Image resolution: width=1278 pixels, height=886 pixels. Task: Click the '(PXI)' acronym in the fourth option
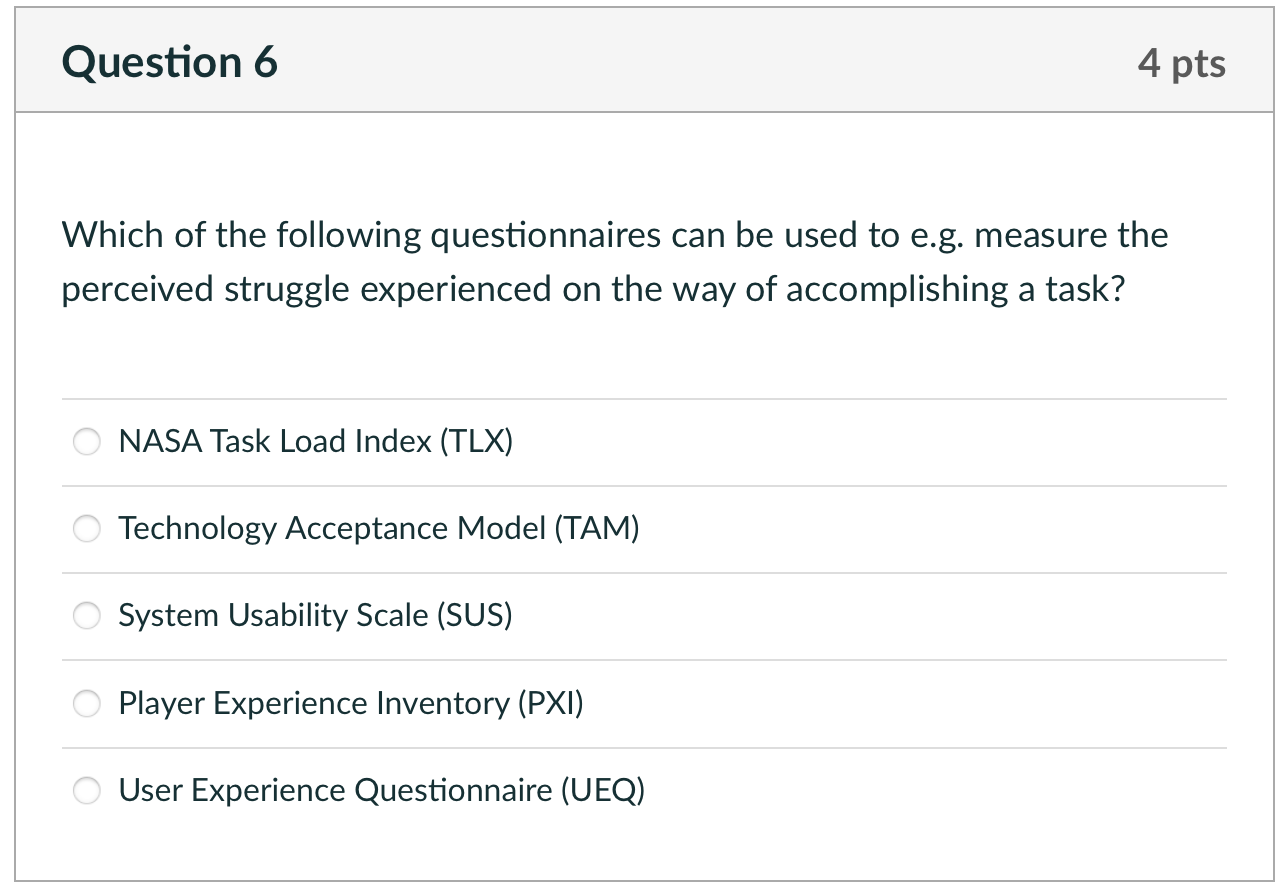549,704
